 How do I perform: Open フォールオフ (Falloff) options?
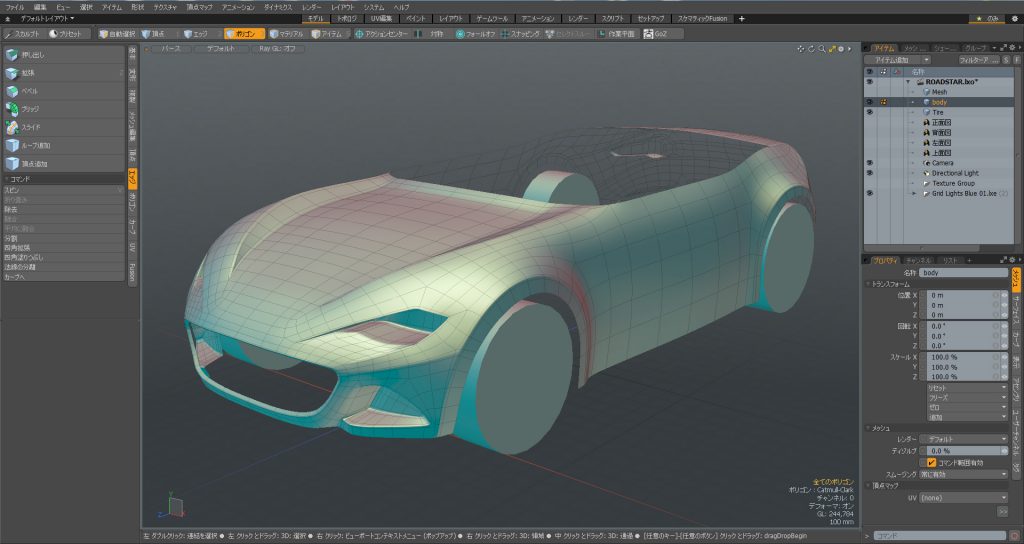[x=476, y=34]
